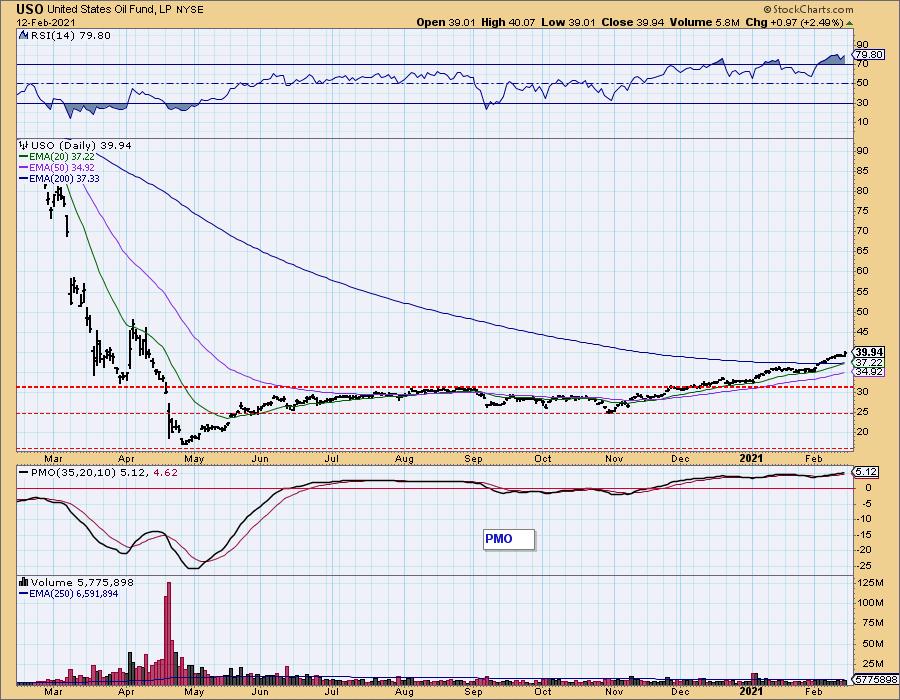900x700 pixels.
Task: Click the 125M label on volume axis
Action: (x=871, y=582)
